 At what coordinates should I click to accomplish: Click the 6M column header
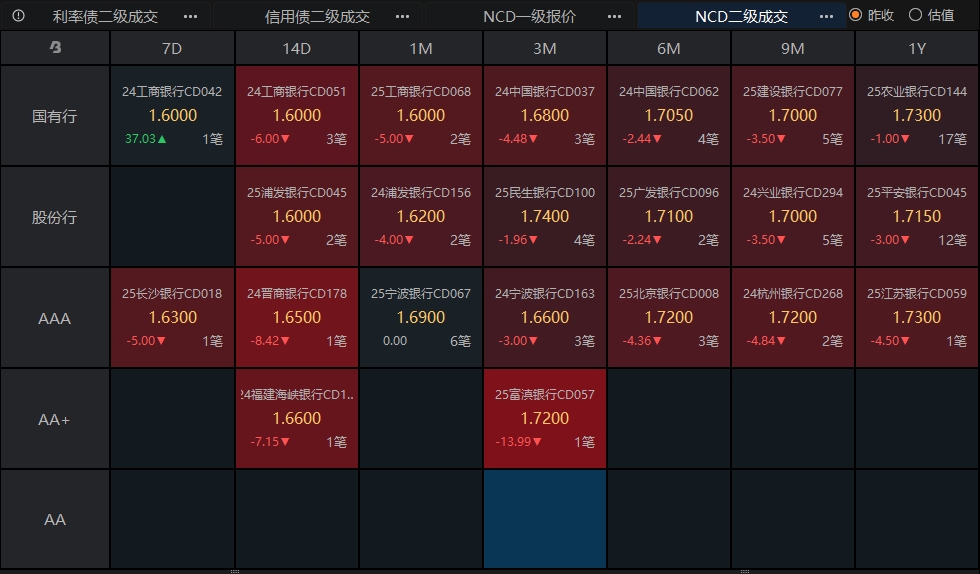pyautogui.click(x=669, y=48)
